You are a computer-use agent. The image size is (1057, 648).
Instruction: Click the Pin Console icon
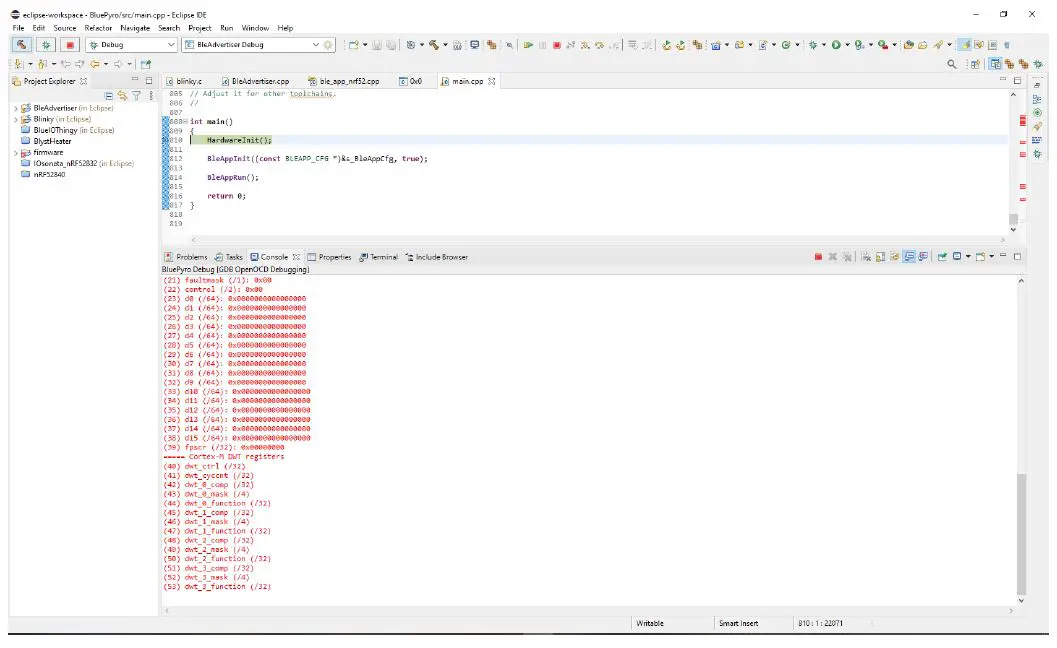coord(942,257)
